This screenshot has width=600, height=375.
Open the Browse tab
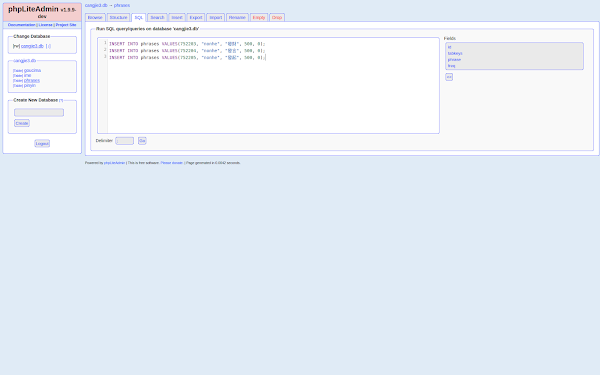click(95, 18)
